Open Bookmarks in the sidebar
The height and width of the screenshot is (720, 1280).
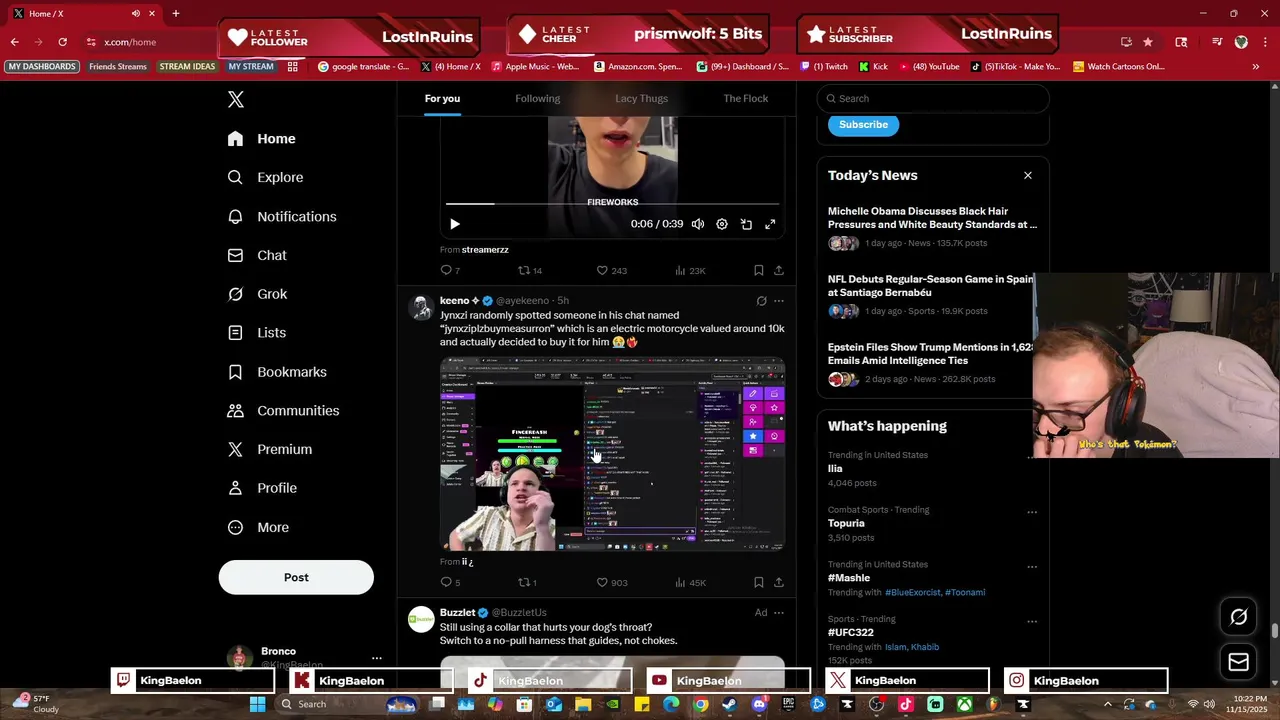tap(278, 372)
